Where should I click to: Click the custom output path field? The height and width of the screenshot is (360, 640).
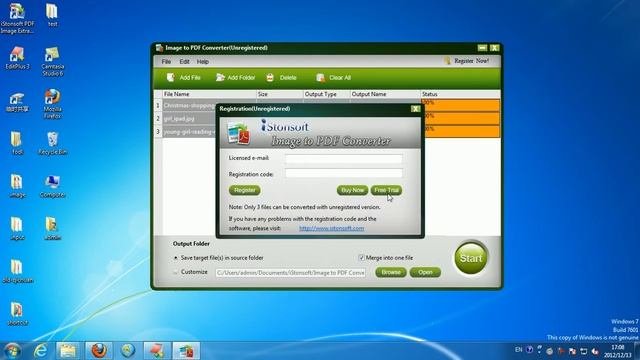coord(290,272)
